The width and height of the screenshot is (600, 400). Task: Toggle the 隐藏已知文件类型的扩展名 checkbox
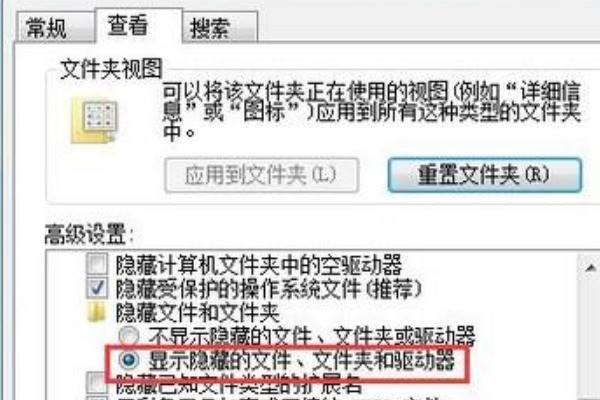click(97, 383)
